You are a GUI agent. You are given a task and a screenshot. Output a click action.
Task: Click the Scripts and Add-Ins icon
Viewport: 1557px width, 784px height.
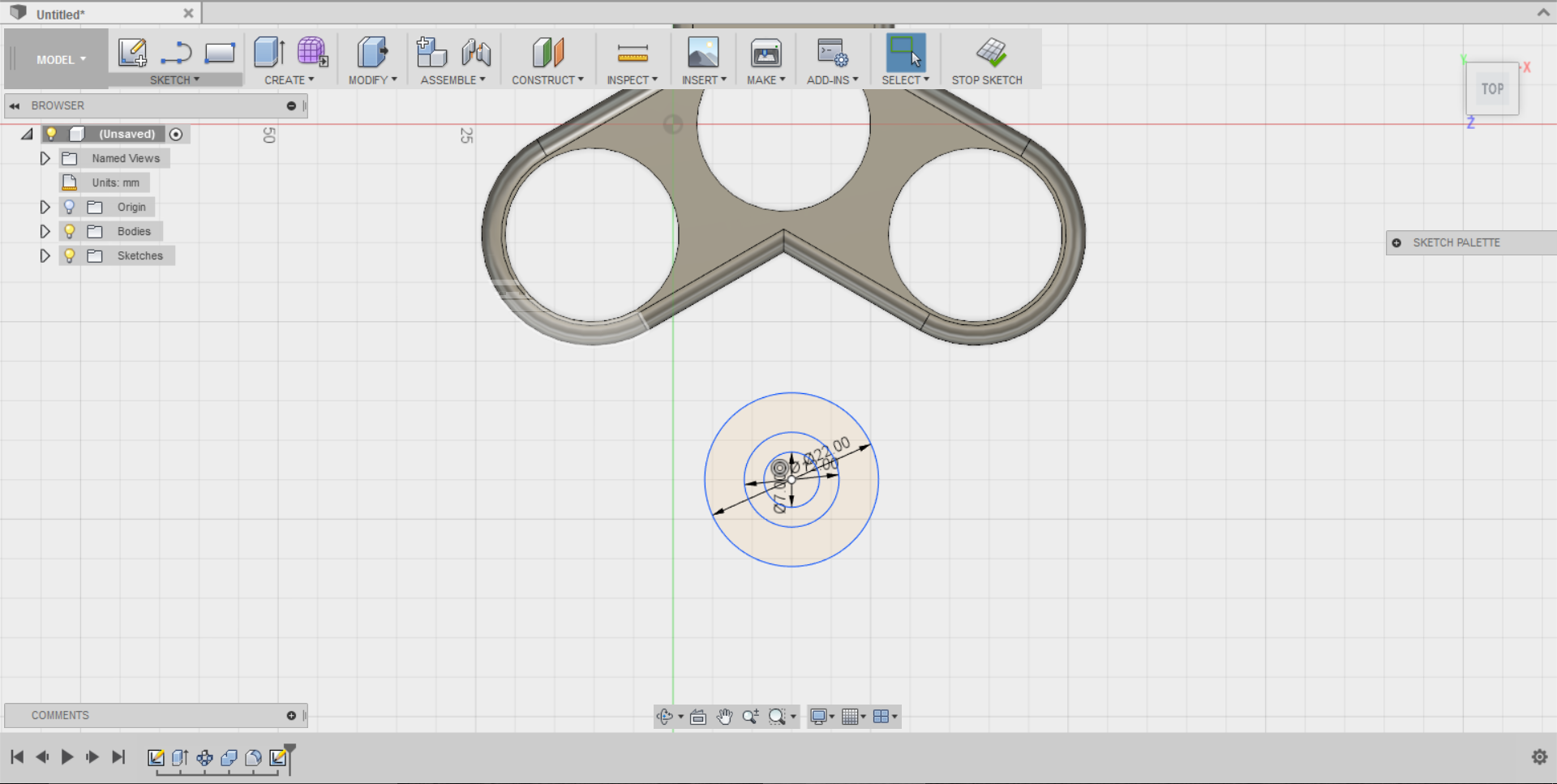click(x=832, y=53)
